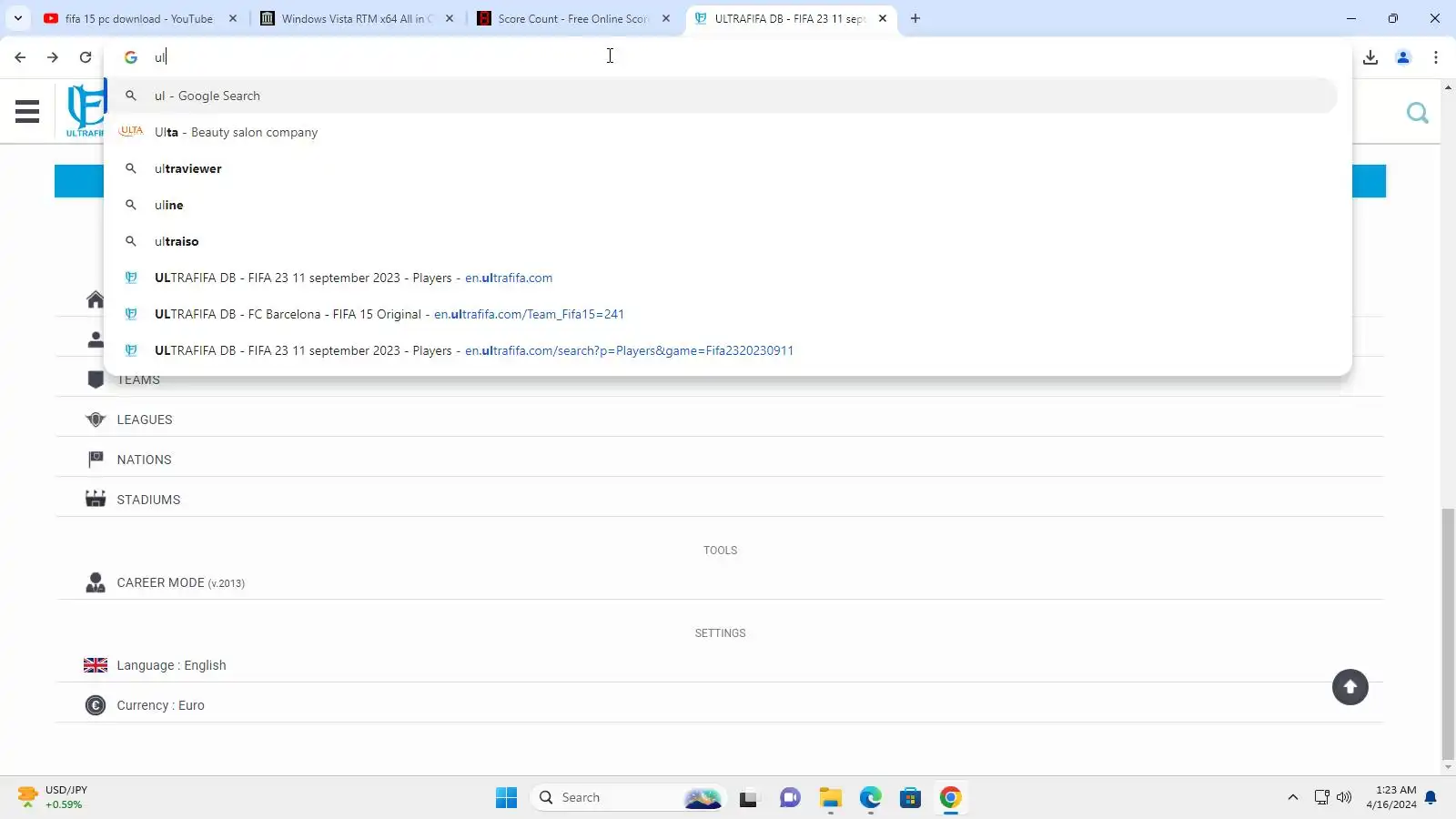Show hidden system tray icons
This screenshot has height=819, width=1456.
tap(1293, 798)
